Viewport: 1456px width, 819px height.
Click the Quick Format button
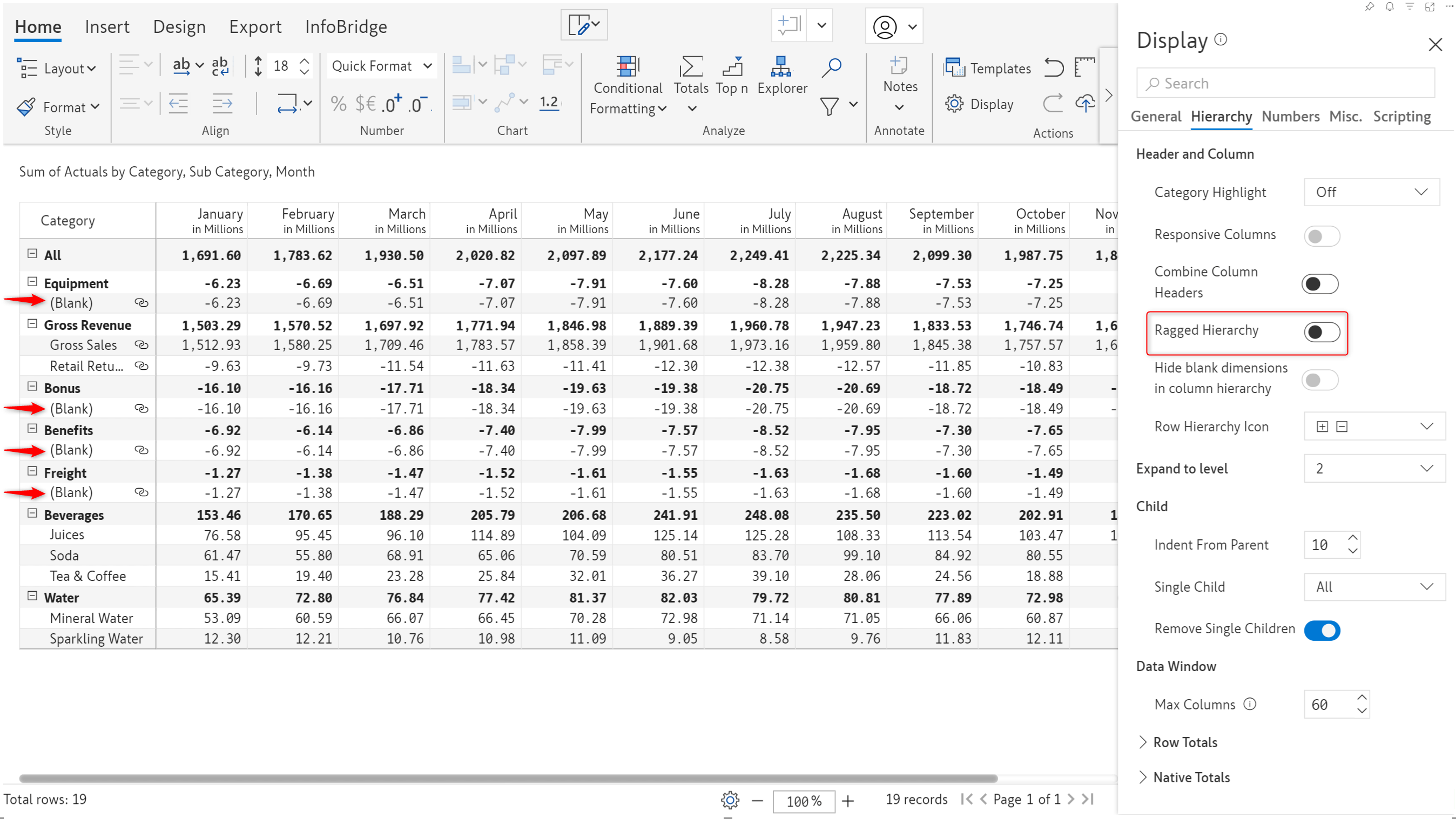point(381,67)
